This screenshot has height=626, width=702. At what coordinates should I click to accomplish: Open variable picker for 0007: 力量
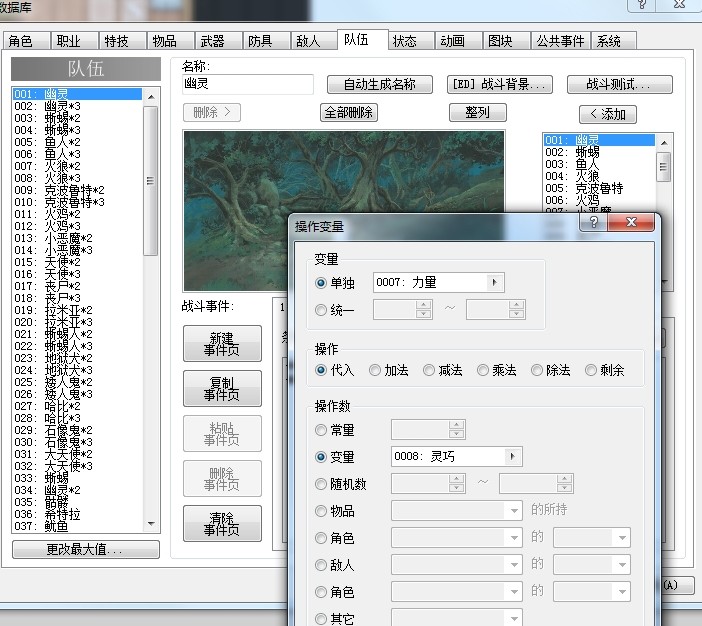[x=495, y=283]
